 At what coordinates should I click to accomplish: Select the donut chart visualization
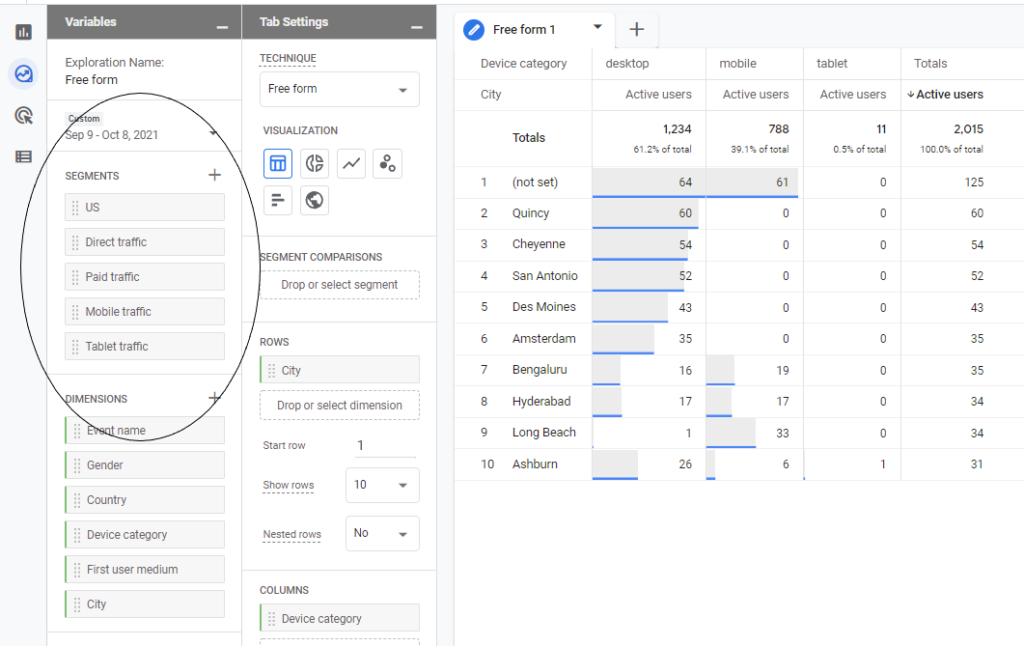[x=314, y=164]
